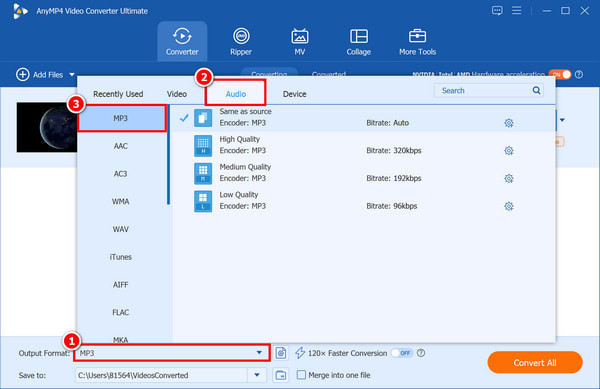Click the Add Files plus icon

(x=23, y=75)
